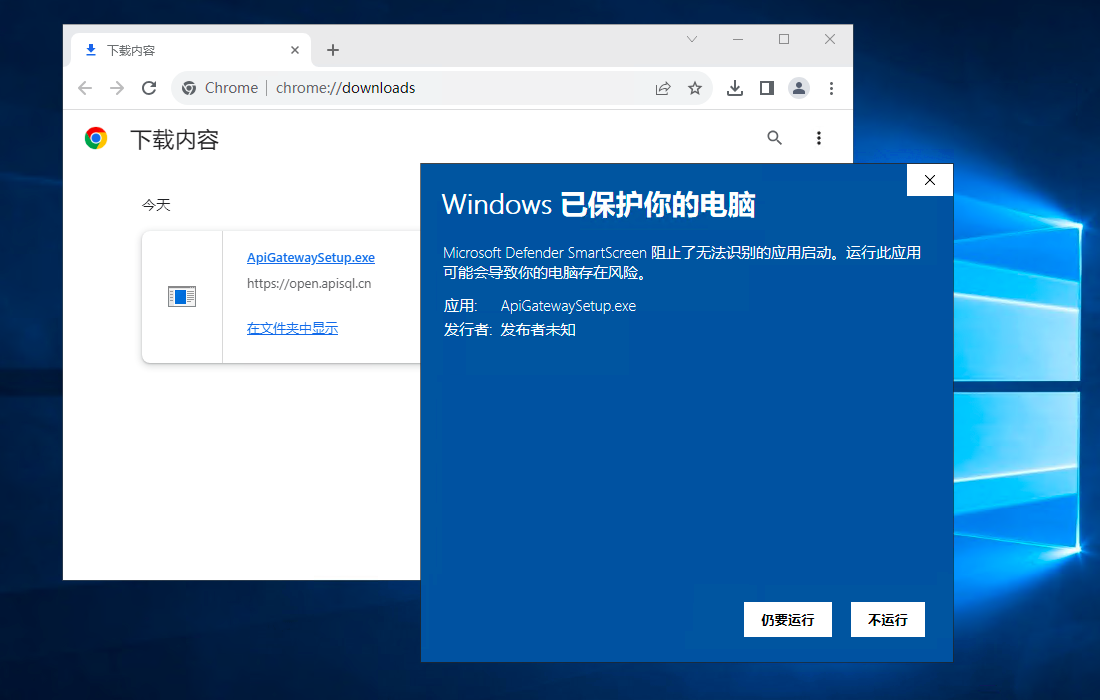Open the Downloads toolbar icon
Viewport: 1100px width, 700px height.
[x=735, y=88]
